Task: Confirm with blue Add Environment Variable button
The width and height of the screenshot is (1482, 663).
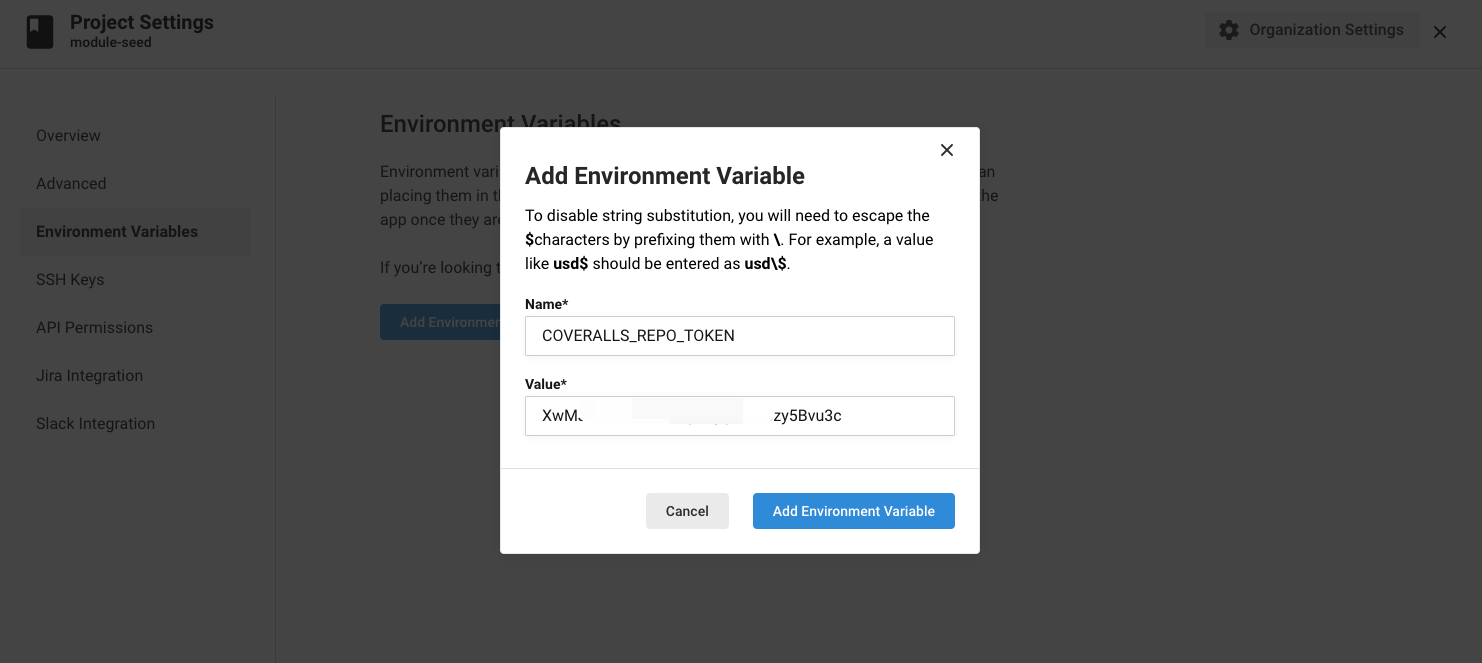Action: pyautogui.click(x=853, y=511)
